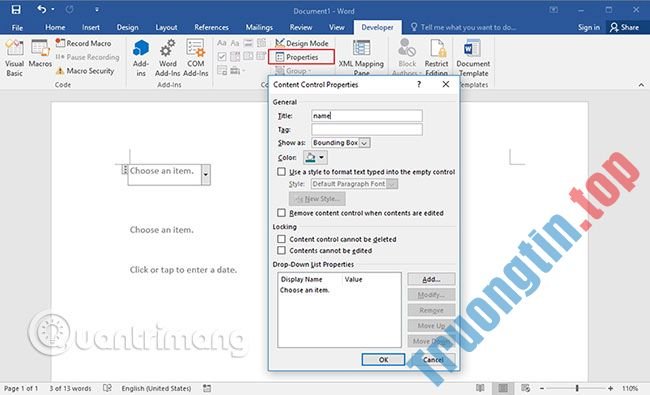Click Sign in link

[589, 27]
